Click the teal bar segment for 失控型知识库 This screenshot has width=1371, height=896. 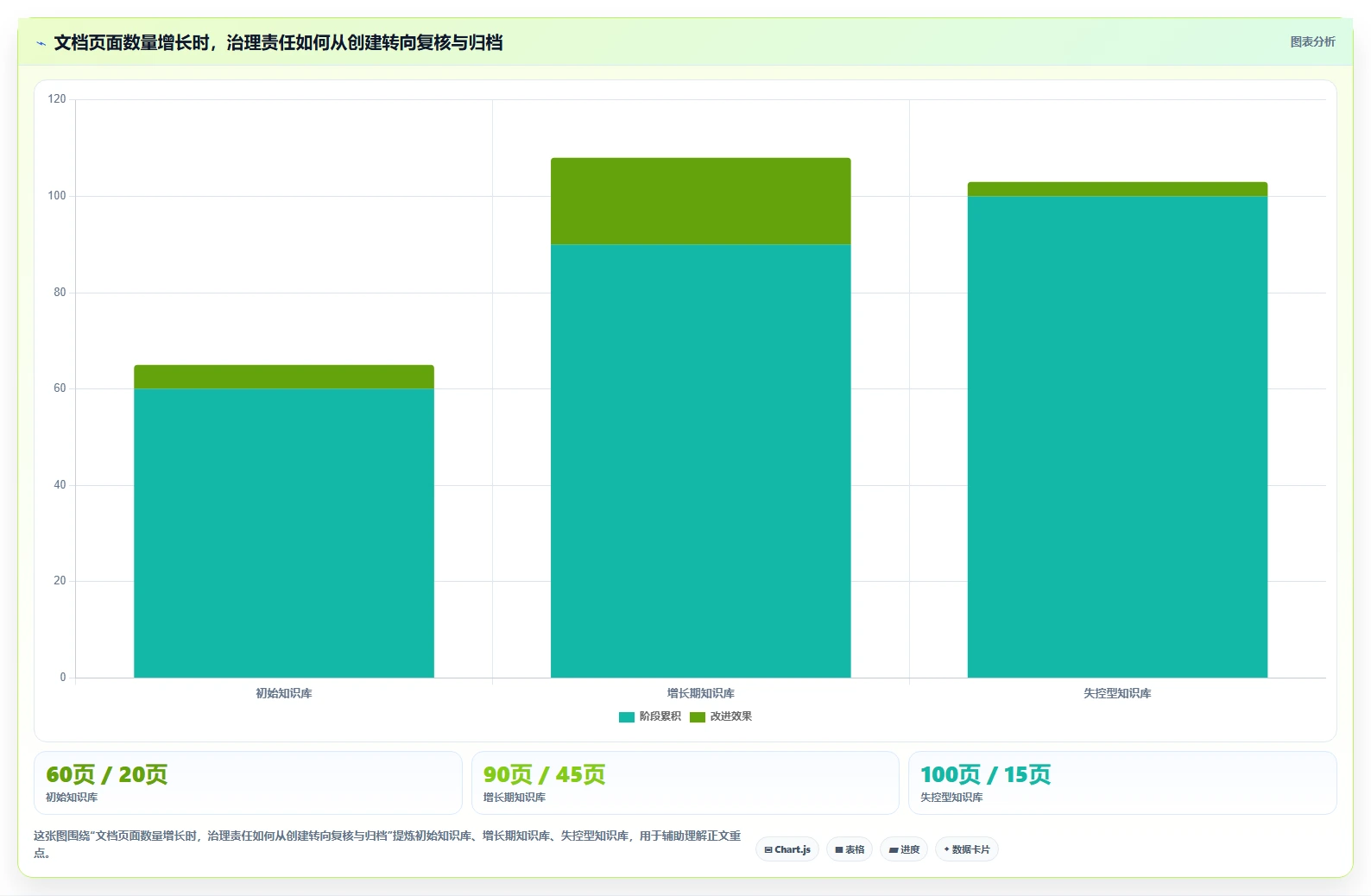click(1117, 437)
